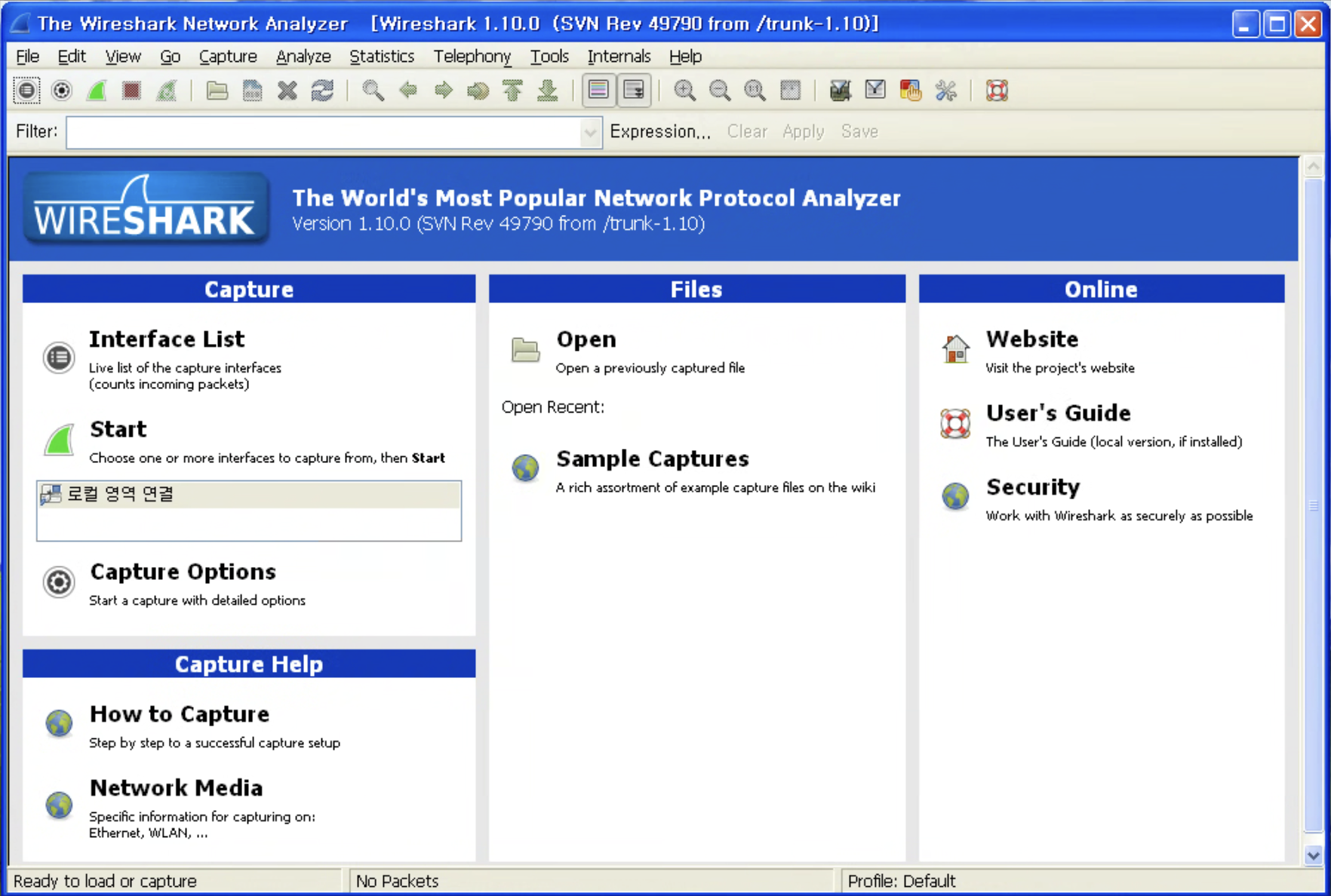Open the User's Guide link
This screenshot has height=896, width=1331.
point(1059,413)
